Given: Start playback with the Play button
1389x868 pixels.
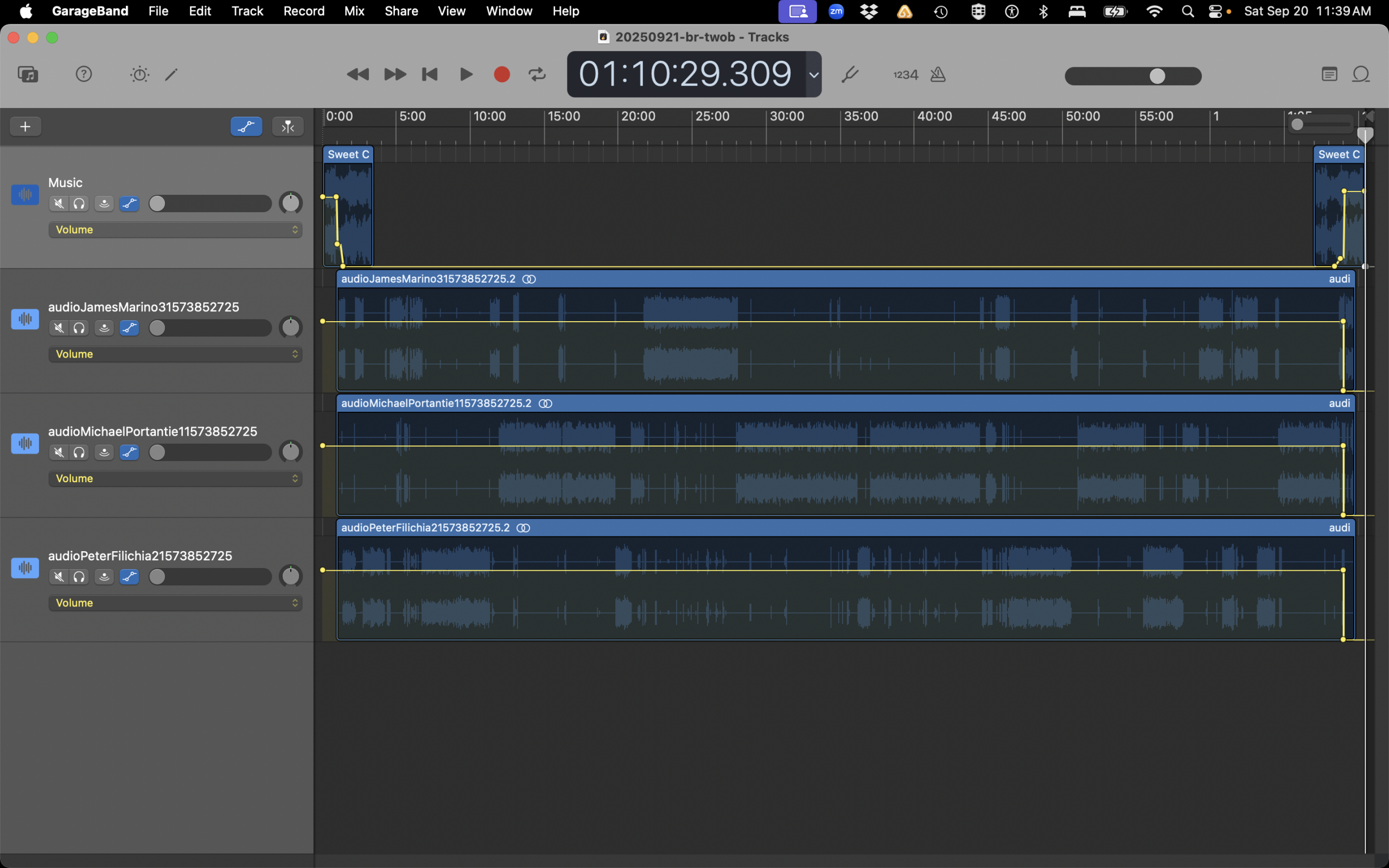Looking at the screenshot, I should [466, 74].
